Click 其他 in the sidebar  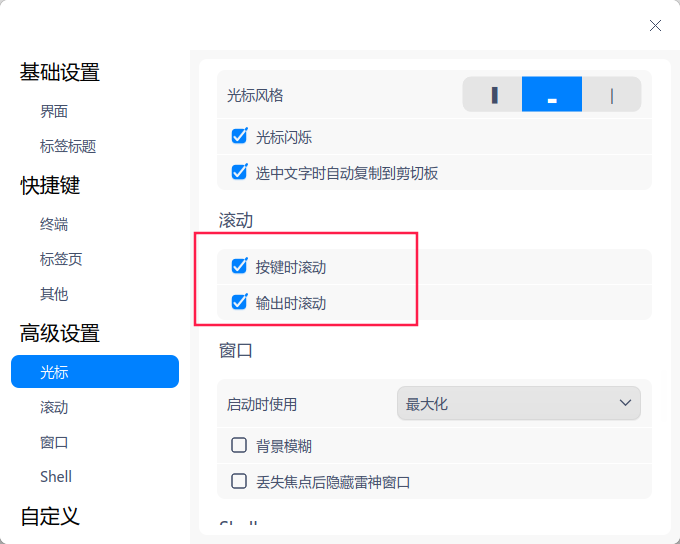pos(54,294)
